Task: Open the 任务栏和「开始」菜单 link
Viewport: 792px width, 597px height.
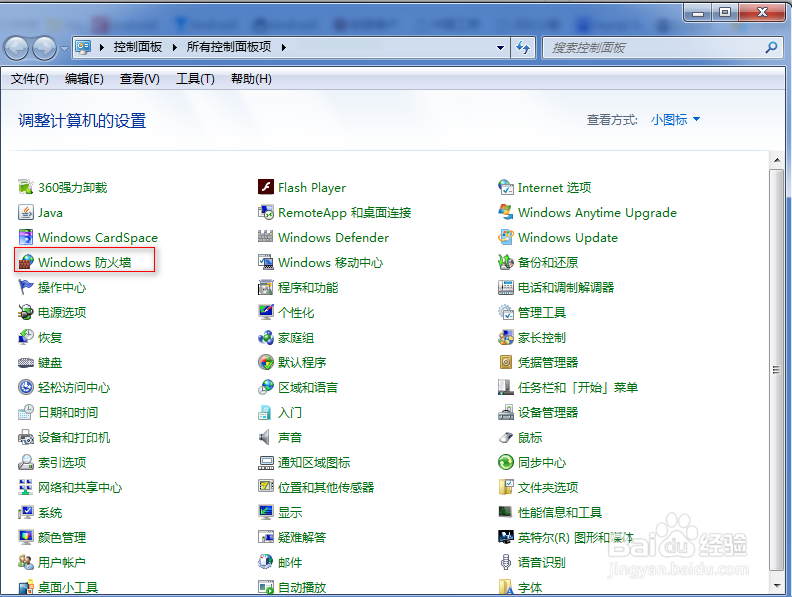Action: point(578,387)
